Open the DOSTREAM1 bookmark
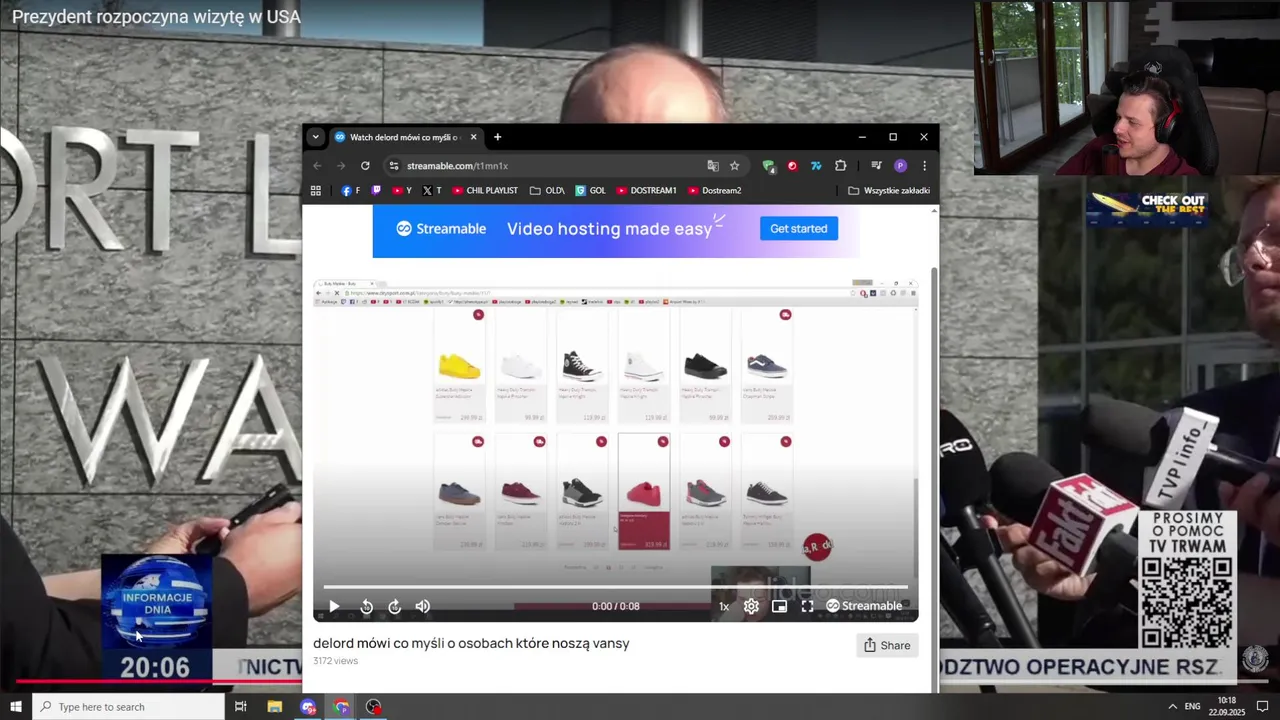The height and width of the screenshot is (720, 1280). pos(646,190)
